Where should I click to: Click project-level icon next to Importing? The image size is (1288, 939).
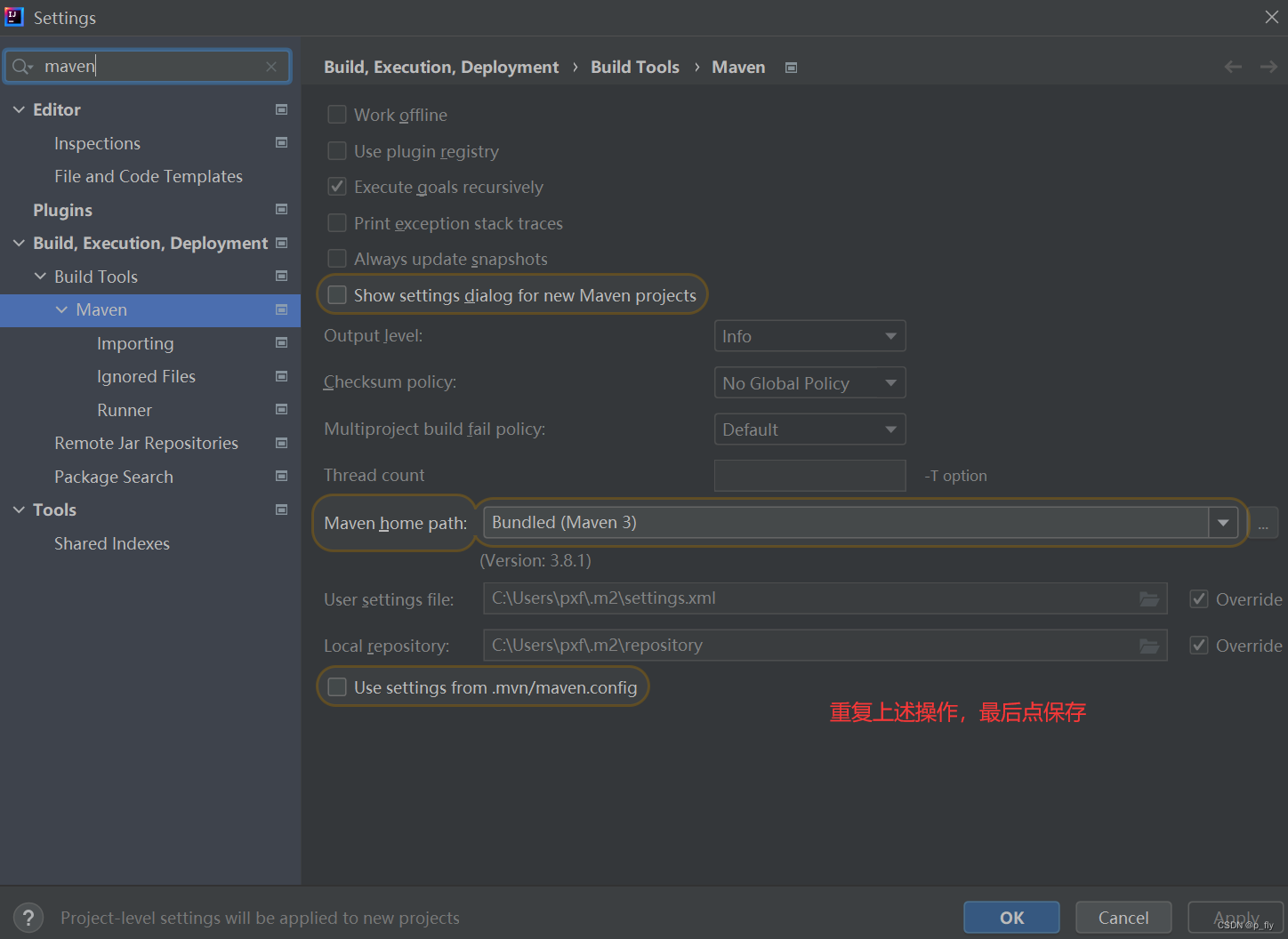point(281,342)
